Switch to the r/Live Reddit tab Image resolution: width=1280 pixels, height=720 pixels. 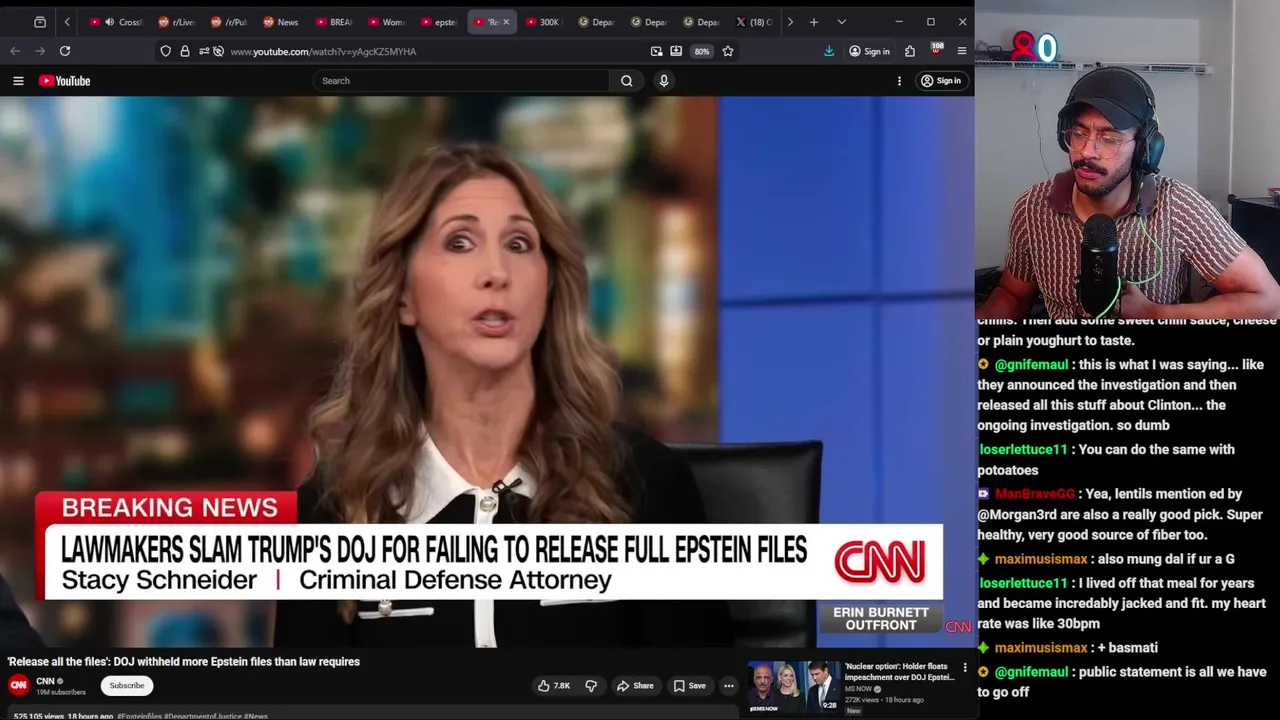pos(176,22)
